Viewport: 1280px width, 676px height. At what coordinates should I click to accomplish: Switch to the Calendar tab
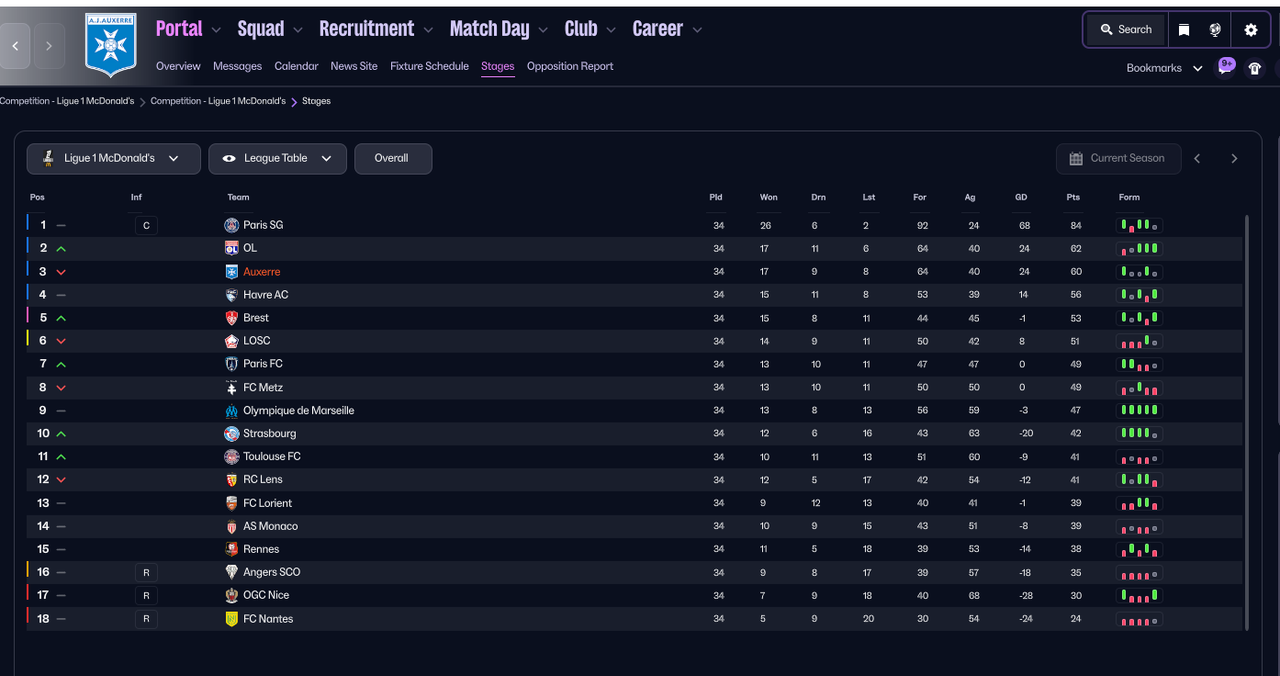tap(296, 66)
